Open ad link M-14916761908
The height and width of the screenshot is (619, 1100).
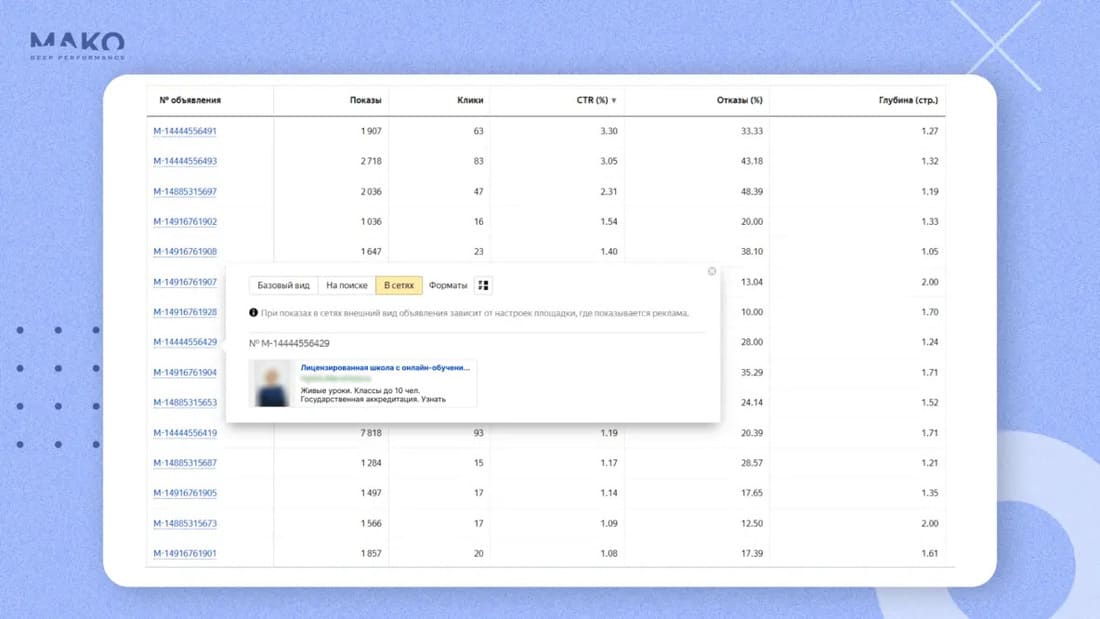pyautogui.click(x=185, y=252)
